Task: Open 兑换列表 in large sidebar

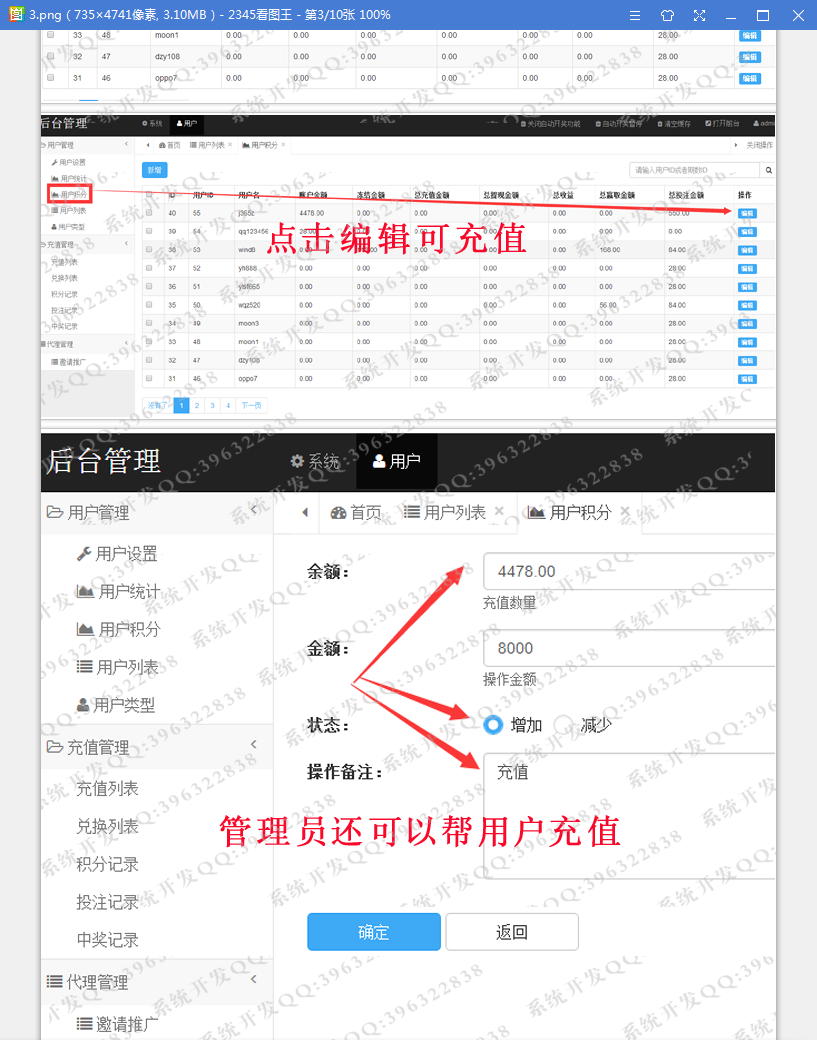Action: 107,826
